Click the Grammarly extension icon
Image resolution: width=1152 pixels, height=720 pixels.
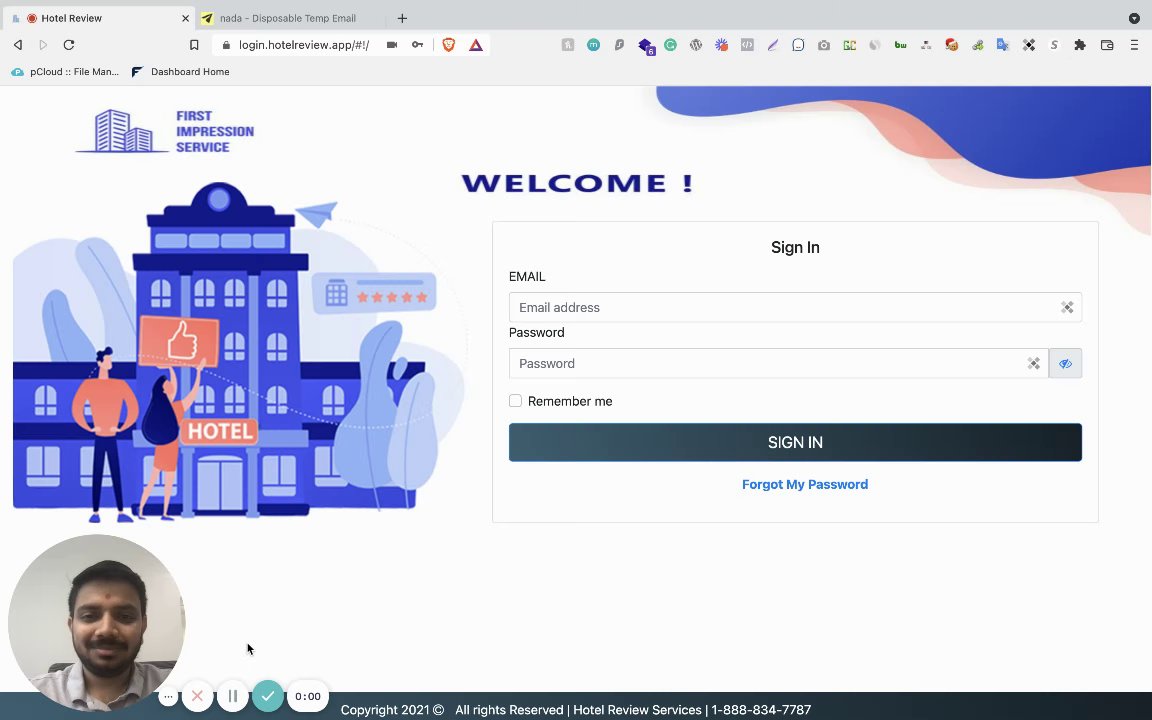(x=670, y=45)
